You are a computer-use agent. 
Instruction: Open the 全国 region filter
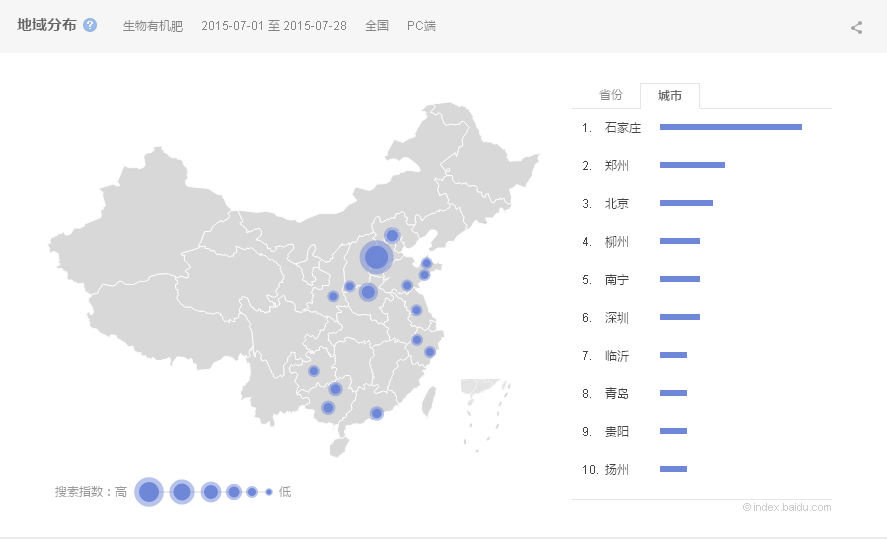click(377, 26)
